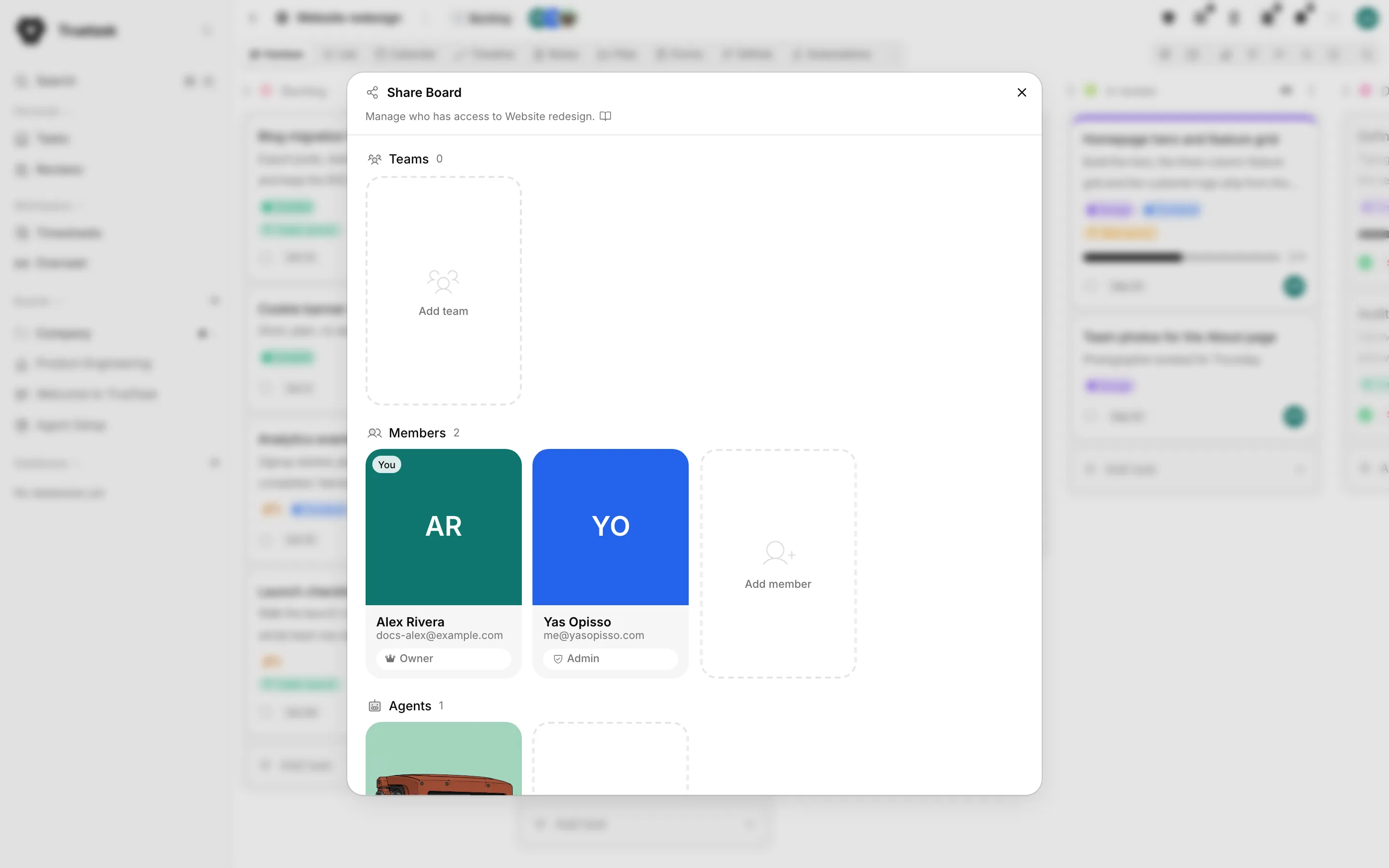Click the share icon beside Share Board title

coord(372,93)
